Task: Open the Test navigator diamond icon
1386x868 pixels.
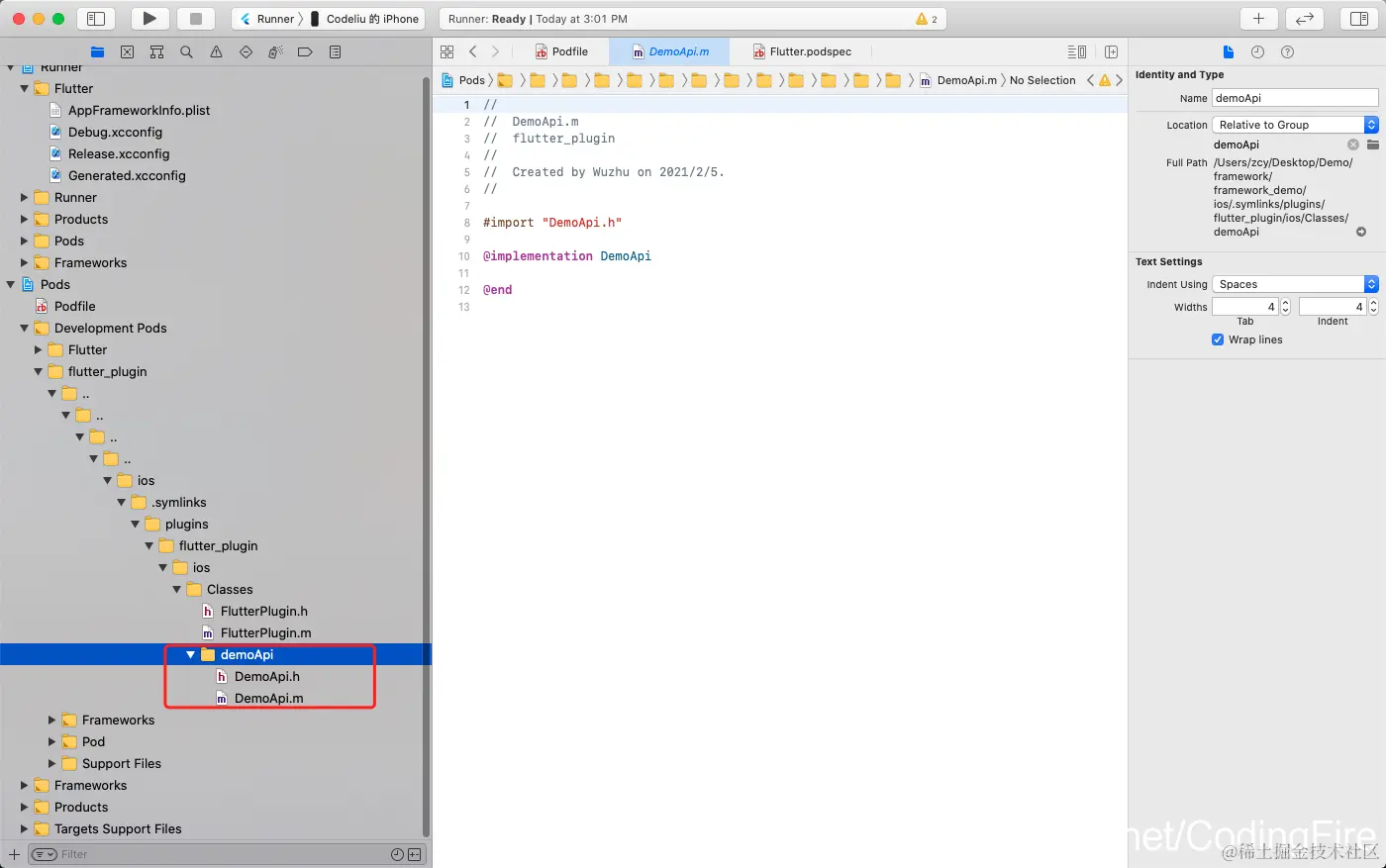Action: coord(246,51)
